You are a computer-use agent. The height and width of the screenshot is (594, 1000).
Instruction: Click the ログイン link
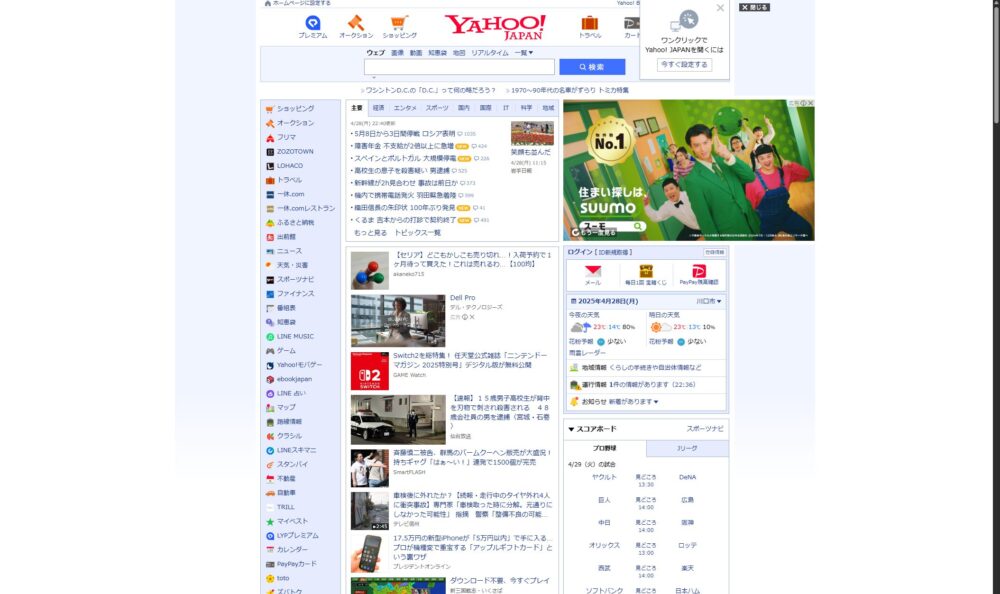[580, 252]
